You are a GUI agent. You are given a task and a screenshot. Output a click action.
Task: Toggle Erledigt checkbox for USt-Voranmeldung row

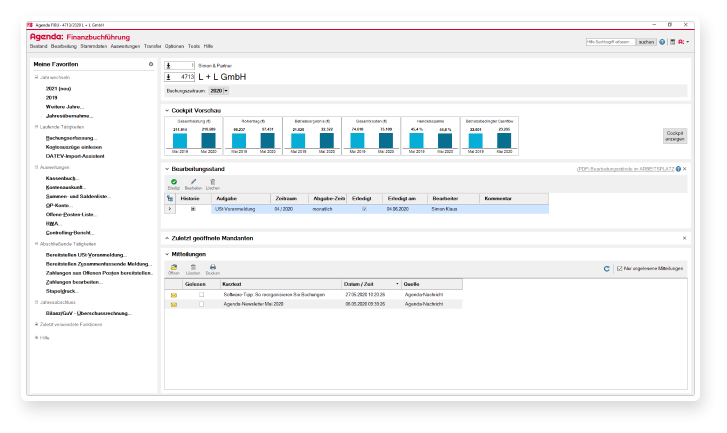[364, 209]
